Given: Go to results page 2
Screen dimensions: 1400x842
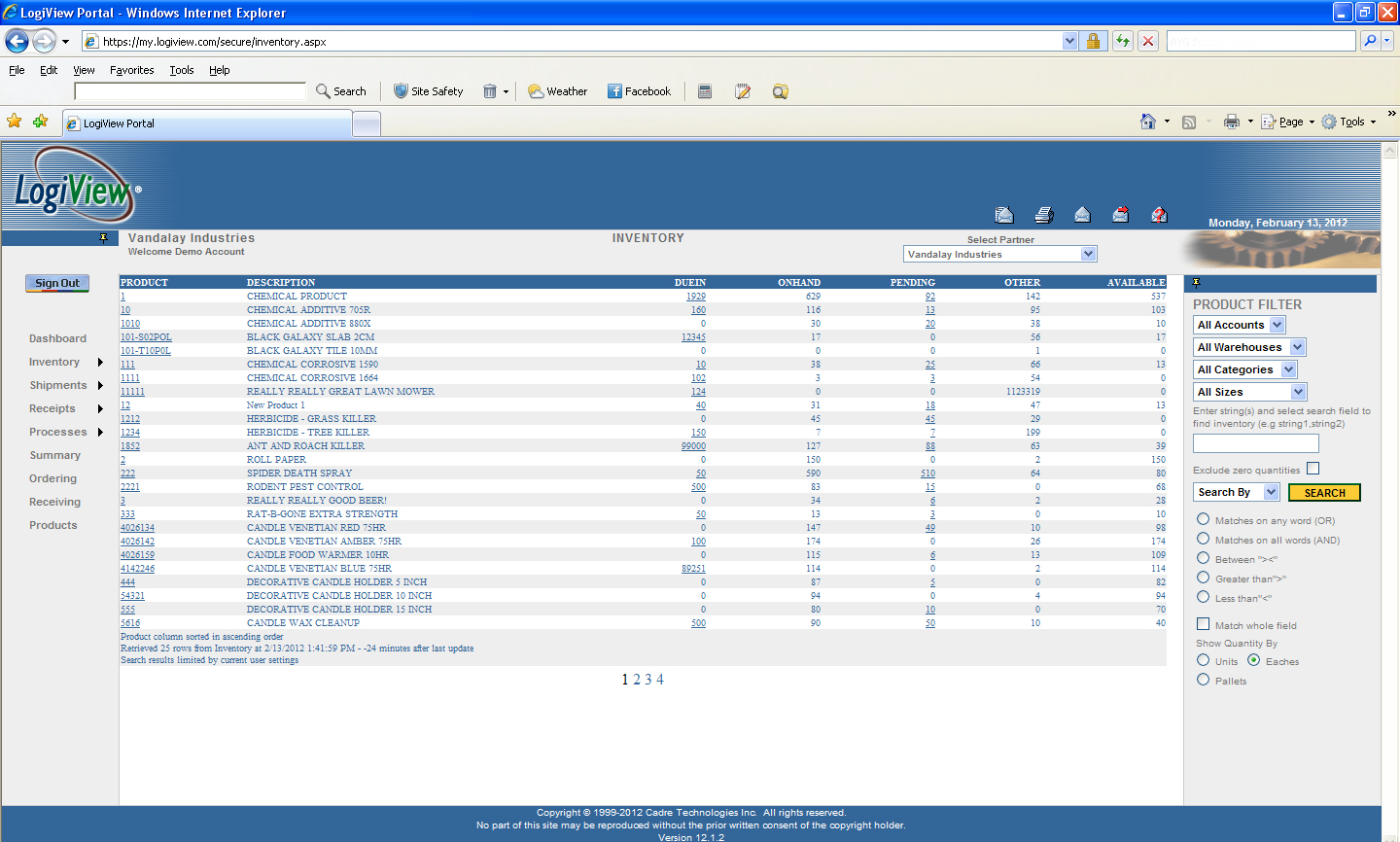Looking at the screenshot, I should click(x=637, y=680).
